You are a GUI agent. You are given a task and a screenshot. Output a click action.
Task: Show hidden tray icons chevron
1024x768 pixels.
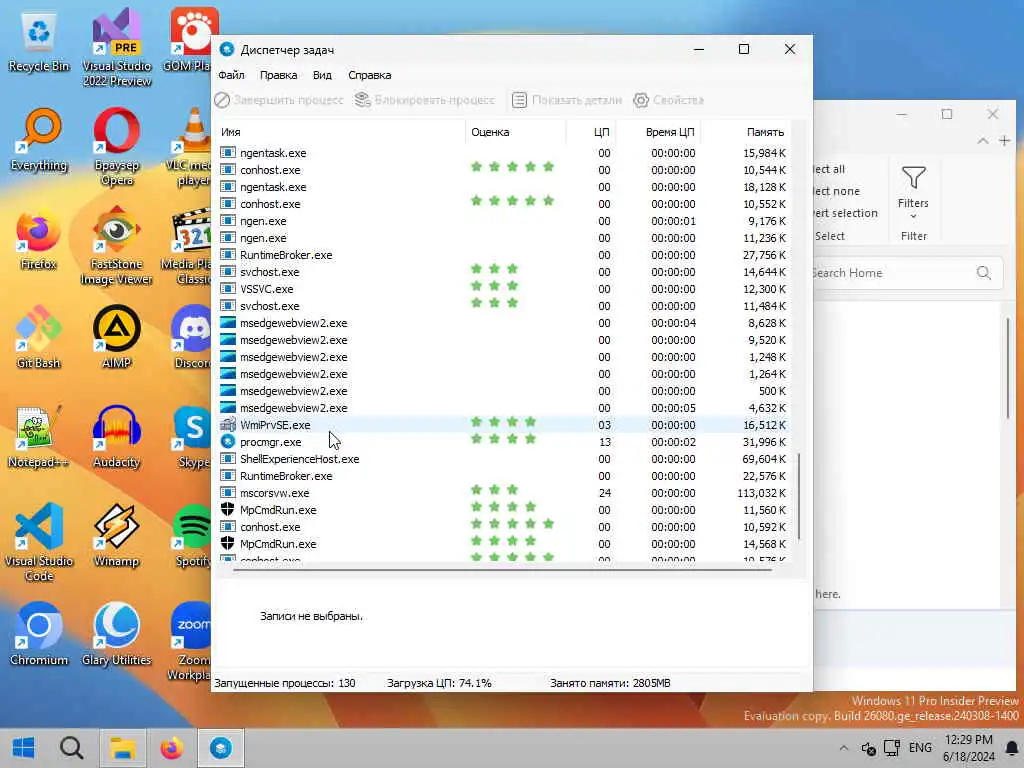[844, 748]
